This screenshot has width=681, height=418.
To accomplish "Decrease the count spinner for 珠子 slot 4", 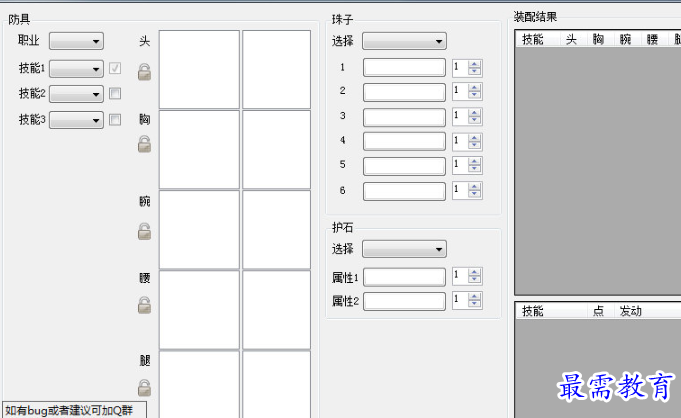I will click(474, 145).
